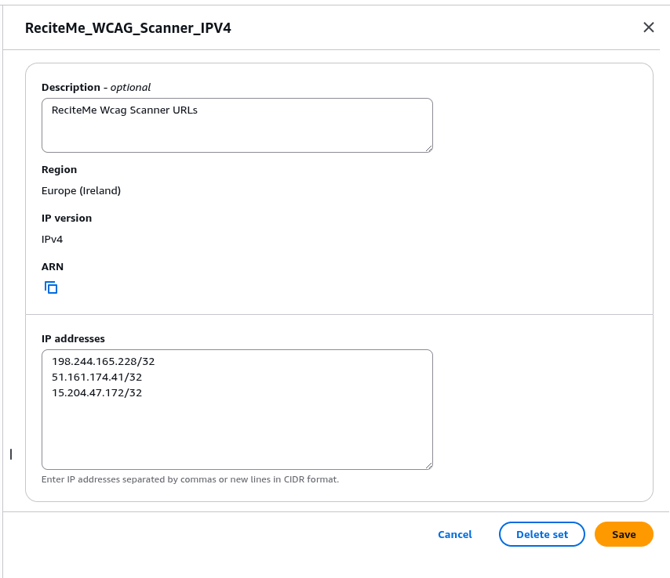Close the ReciteMe_WCAG_Scanner_IPV4 dialog
Screen dimensions: 670x578
pyautogui.click(x=648, y=28)
